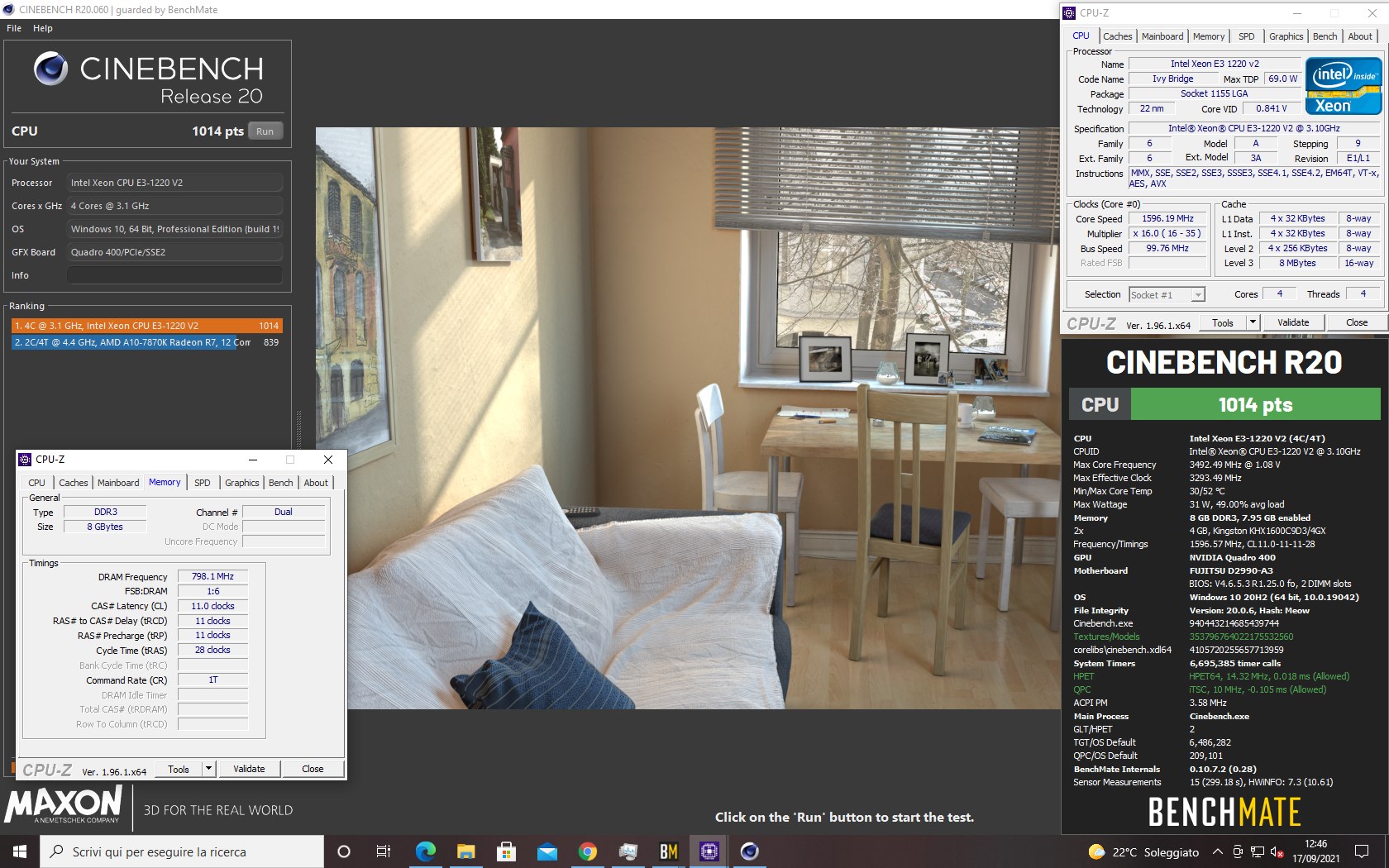Image resolution: width=1389 pixels, height=868 pixels.
Task: Switch to Graphics tab in top-right CPU-Z
Action: 1286,36
